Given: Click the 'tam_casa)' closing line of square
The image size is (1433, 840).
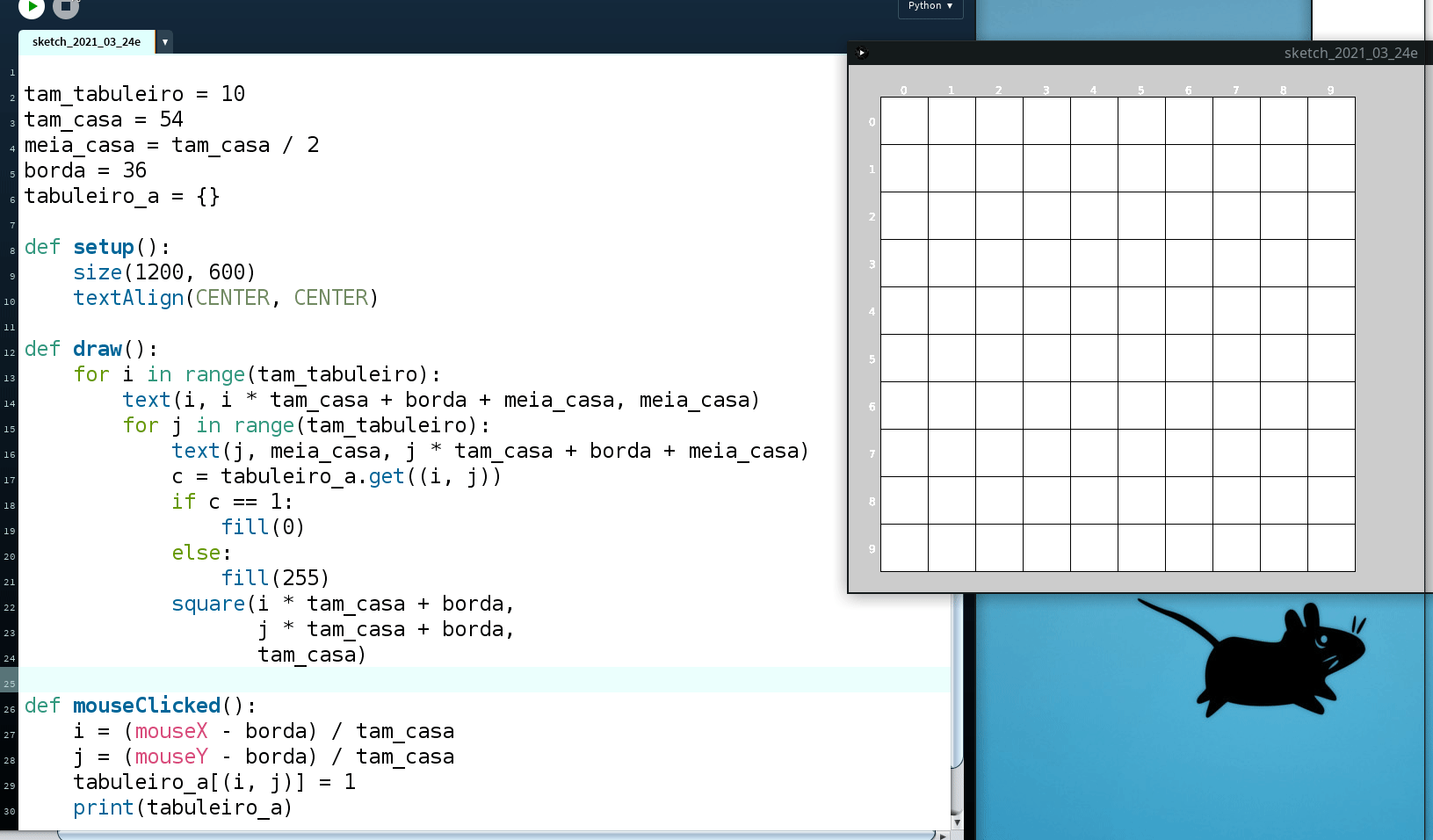Looking at the screenshot, I should coord(312,655).
